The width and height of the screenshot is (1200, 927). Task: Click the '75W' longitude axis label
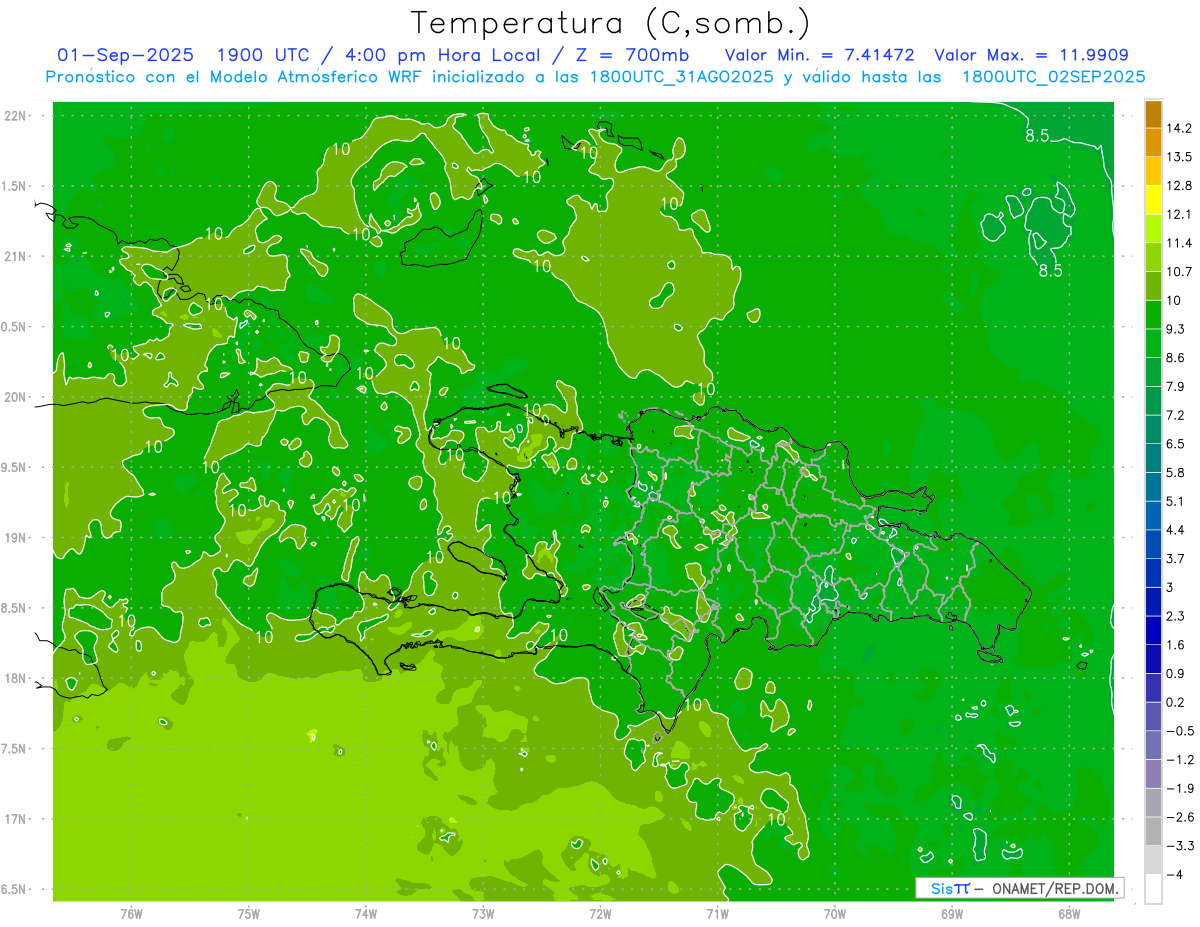point(249,913)
